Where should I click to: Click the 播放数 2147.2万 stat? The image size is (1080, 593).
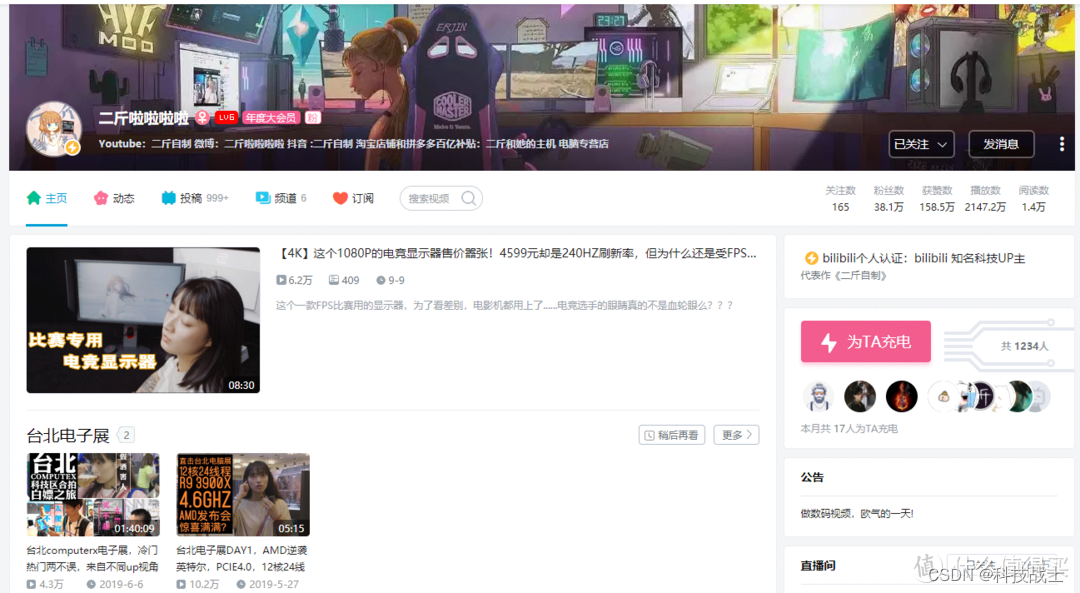(x=985, y=198)
